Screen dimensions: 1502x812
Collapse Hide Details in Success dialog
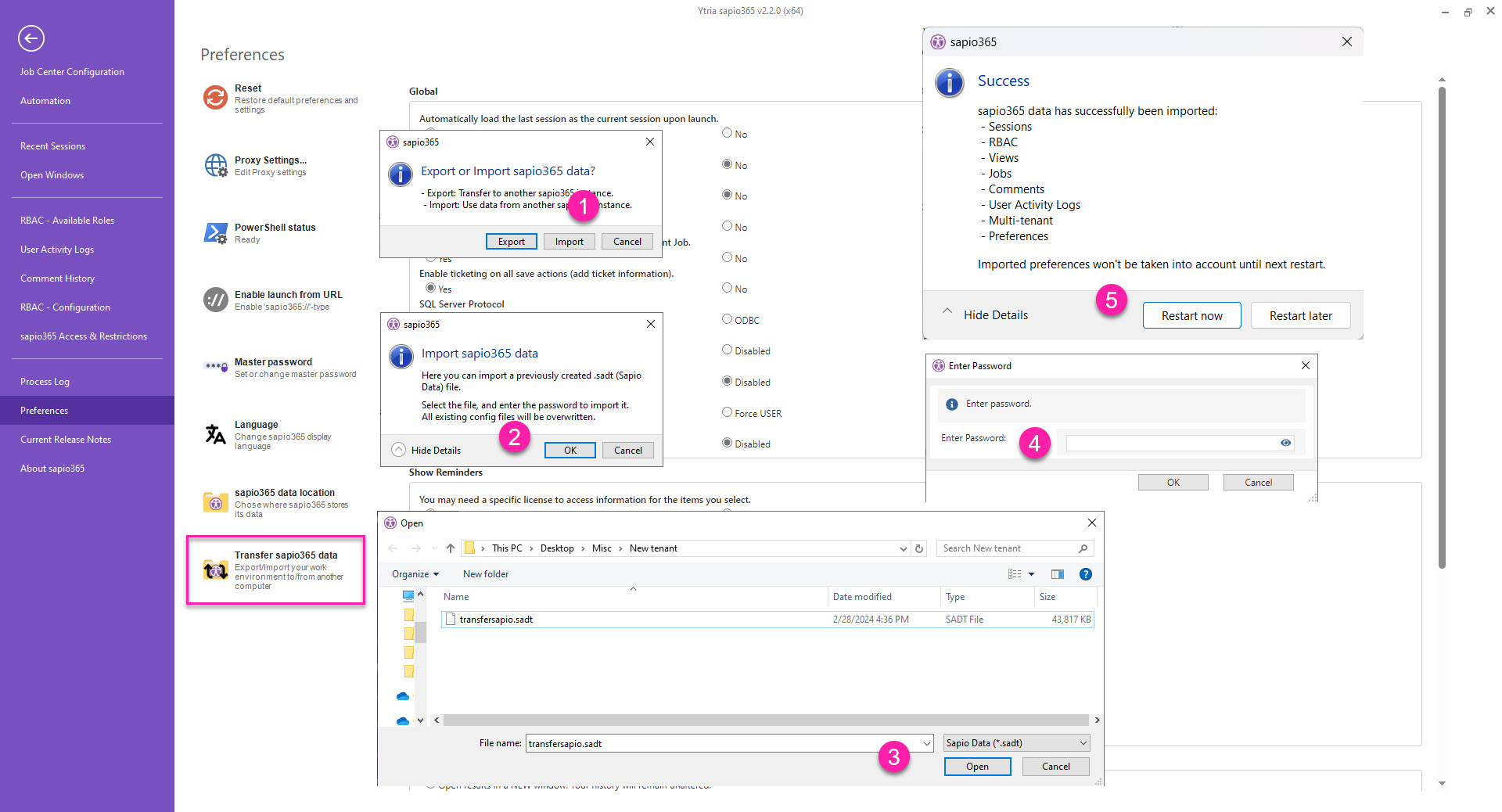coord(984,314)
